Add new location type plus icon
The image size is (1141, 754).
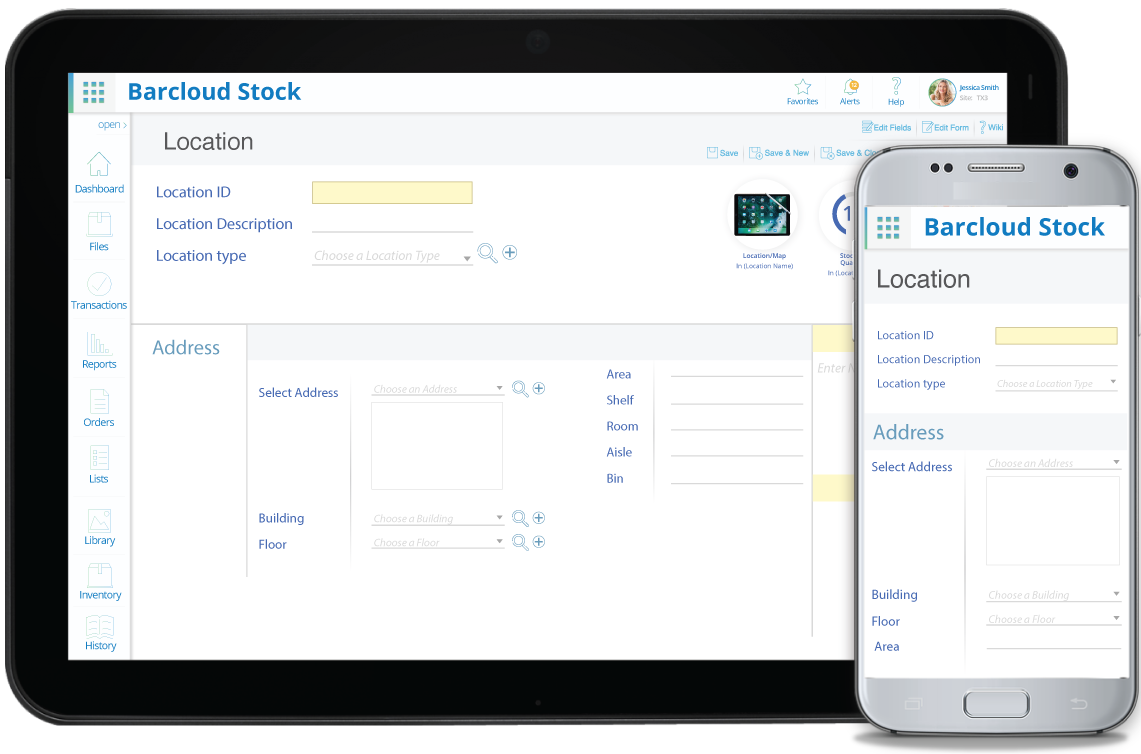point(510,253)
